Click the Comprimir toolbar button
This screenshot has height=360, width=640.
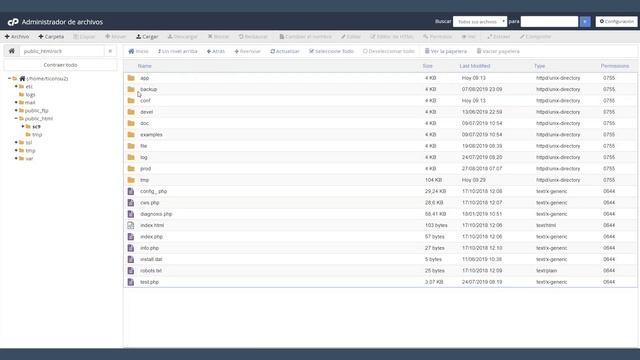536,36
